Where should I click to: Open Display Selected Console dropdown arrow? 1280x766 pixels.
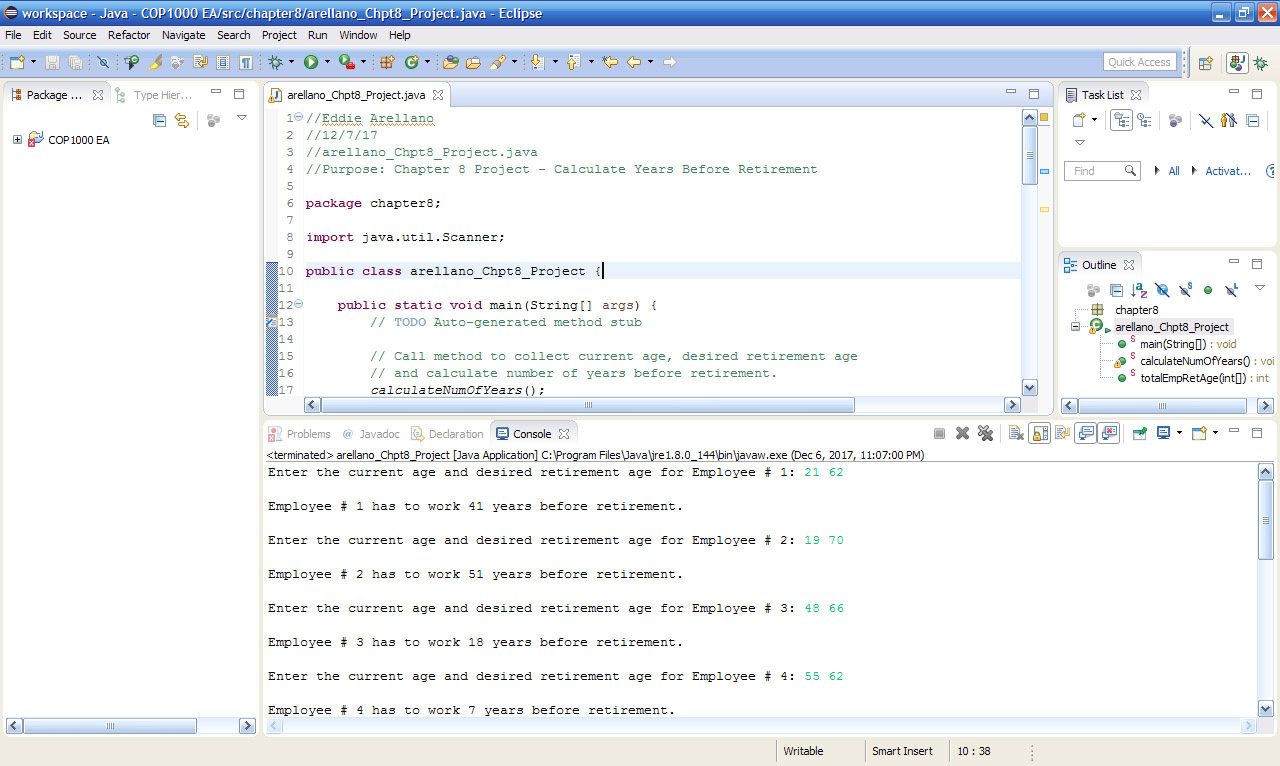click(x=1179, y=433)
